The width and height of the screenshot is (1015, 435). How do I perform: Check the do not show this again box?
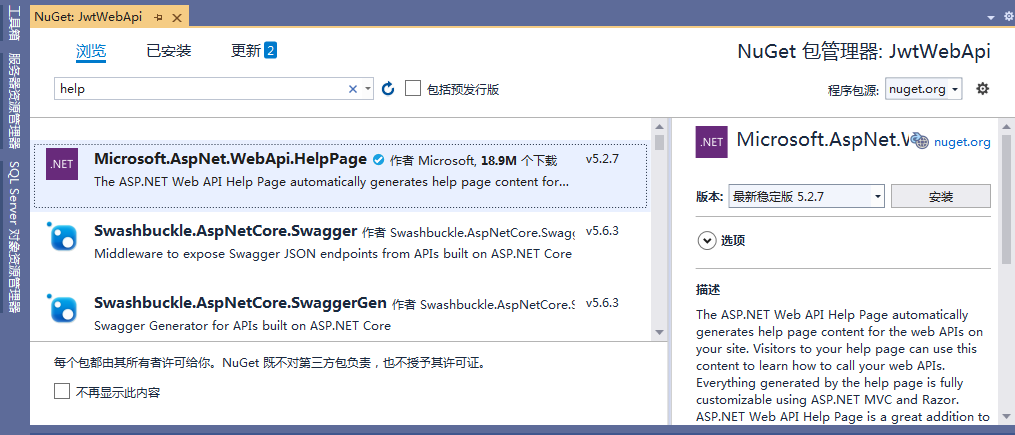tap(61, 391)
